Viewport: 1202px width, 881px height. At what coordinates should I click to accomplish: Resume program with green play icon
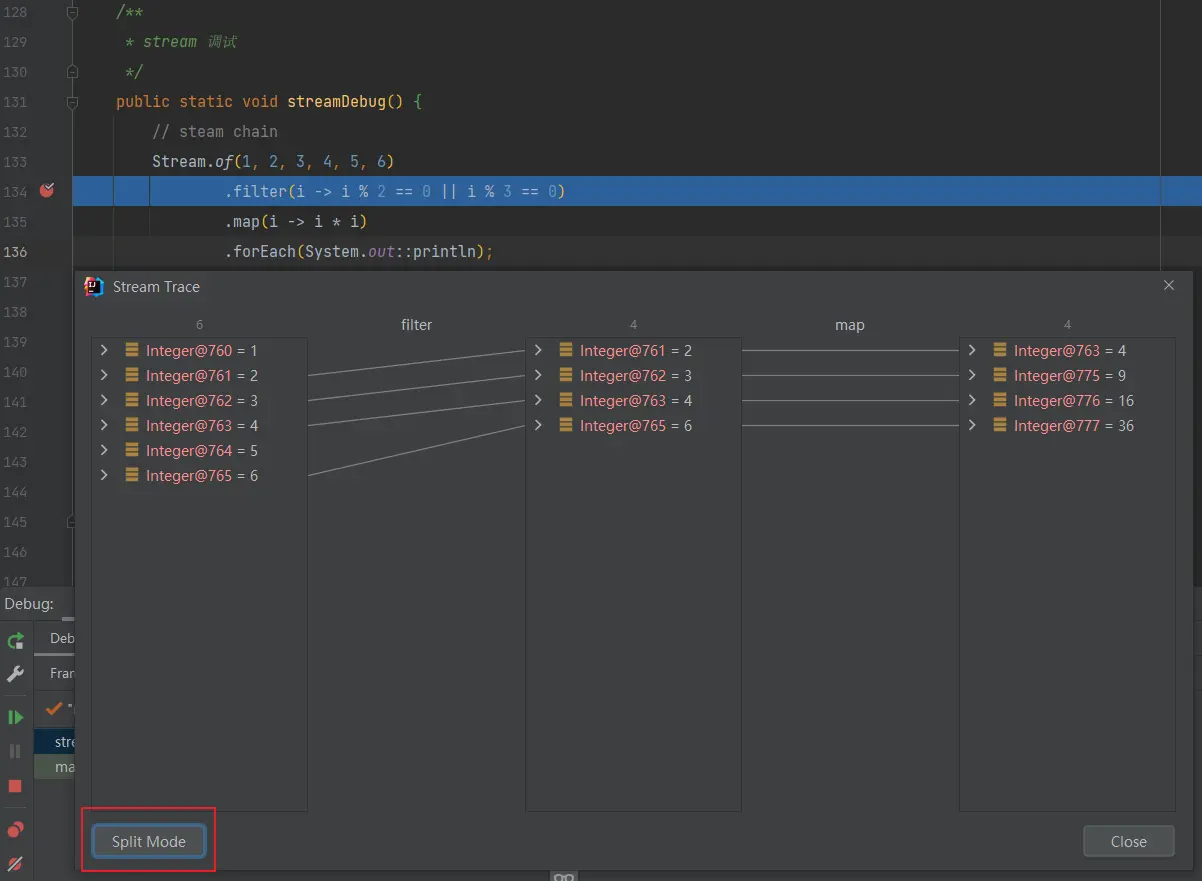(x=15, y=717)
